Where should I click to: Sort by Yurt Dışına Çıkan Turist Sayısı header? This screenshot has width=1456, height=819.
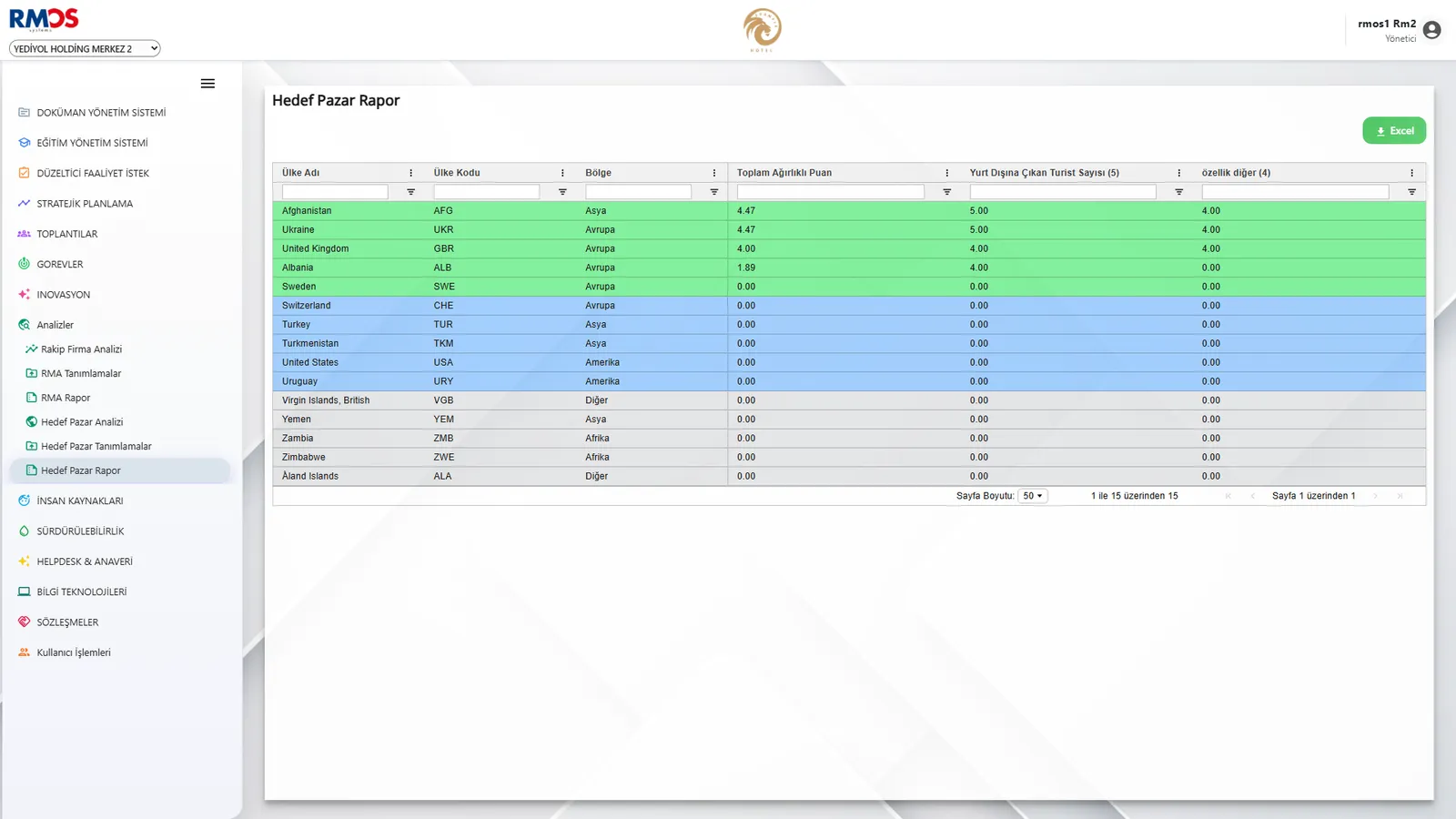1045,173
